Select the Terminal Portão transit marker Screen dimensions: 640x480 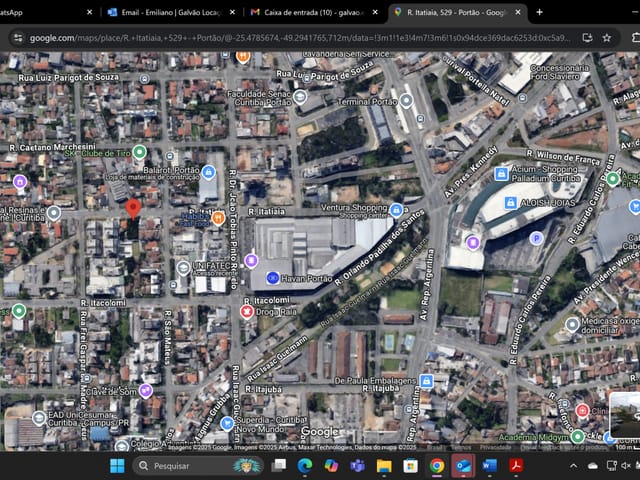[406, 100]
